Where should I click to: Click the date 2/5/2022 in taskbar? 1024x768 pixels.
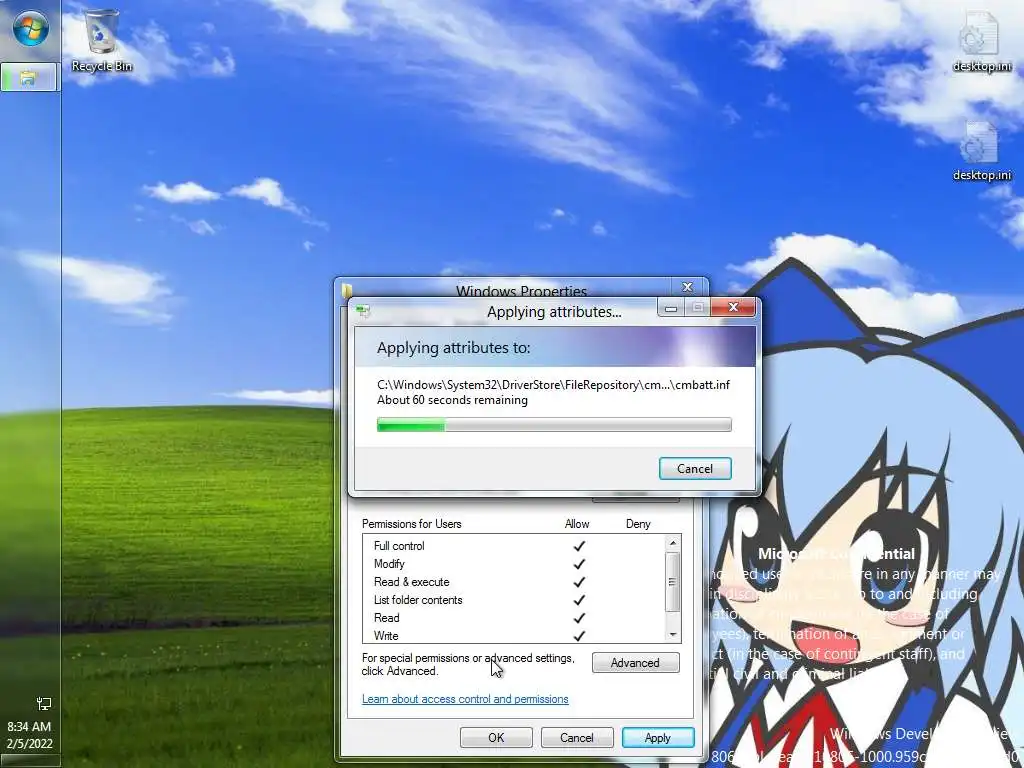tap(29, 743)
